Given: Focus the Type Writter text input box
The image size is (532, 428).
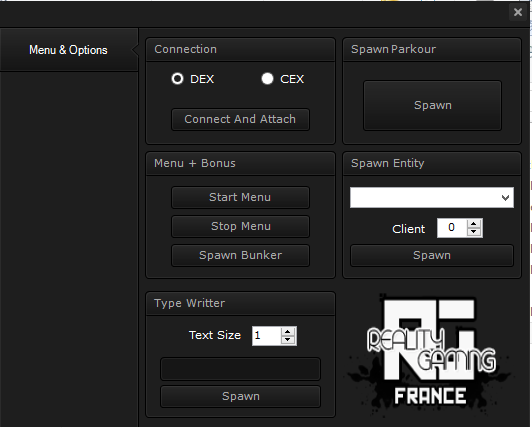Looking at the screenshot, I should point(240,369).
